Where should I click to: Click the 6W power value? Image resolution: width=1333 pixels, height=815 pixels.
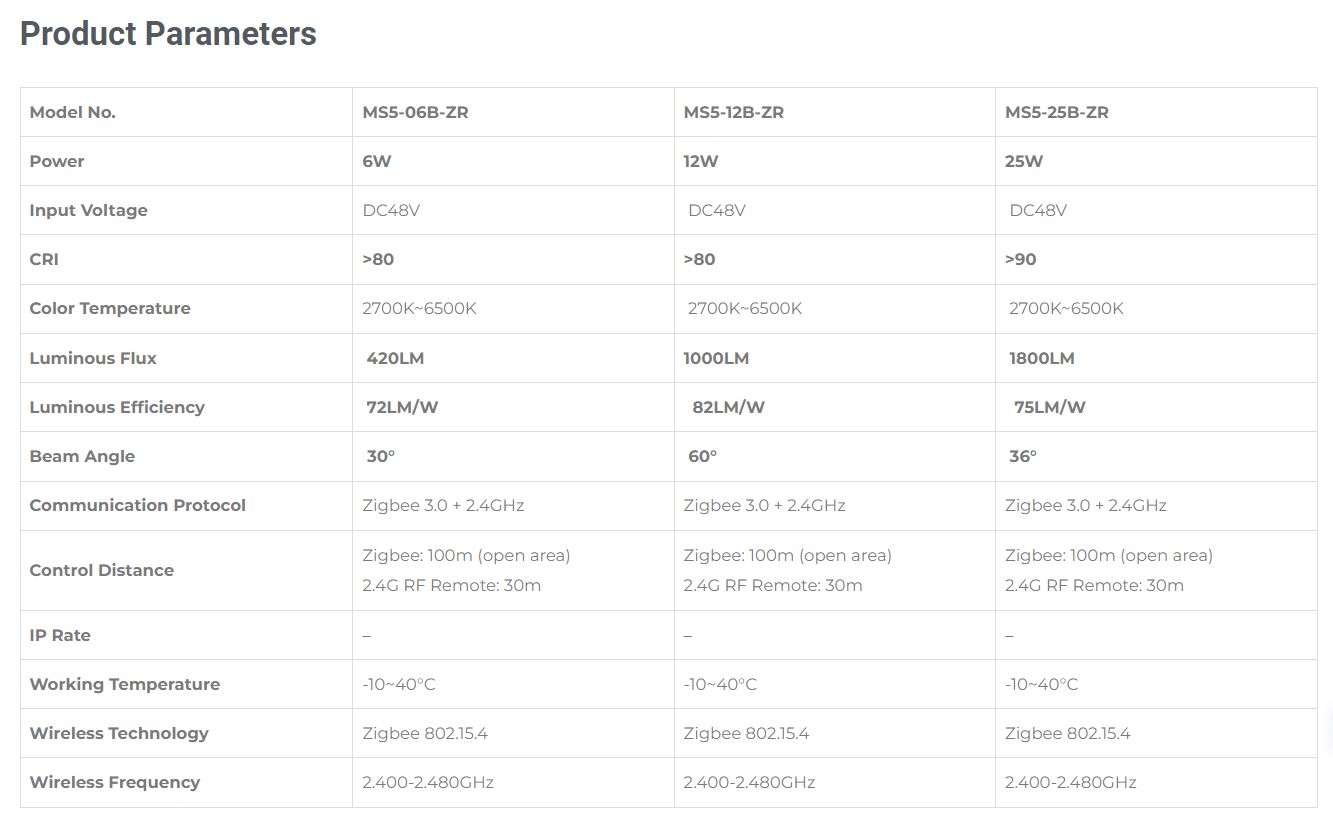(377, 161)
